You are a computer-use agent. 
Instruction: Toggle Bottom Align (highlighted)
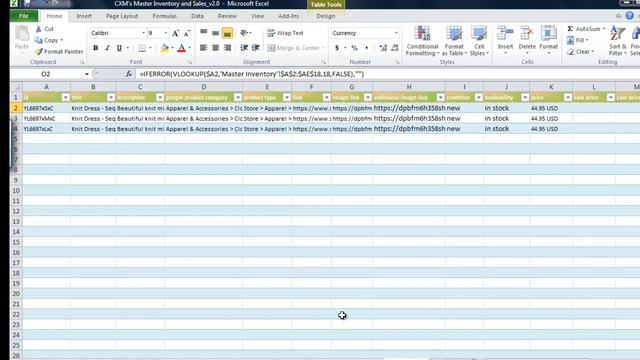click(227, 33)
